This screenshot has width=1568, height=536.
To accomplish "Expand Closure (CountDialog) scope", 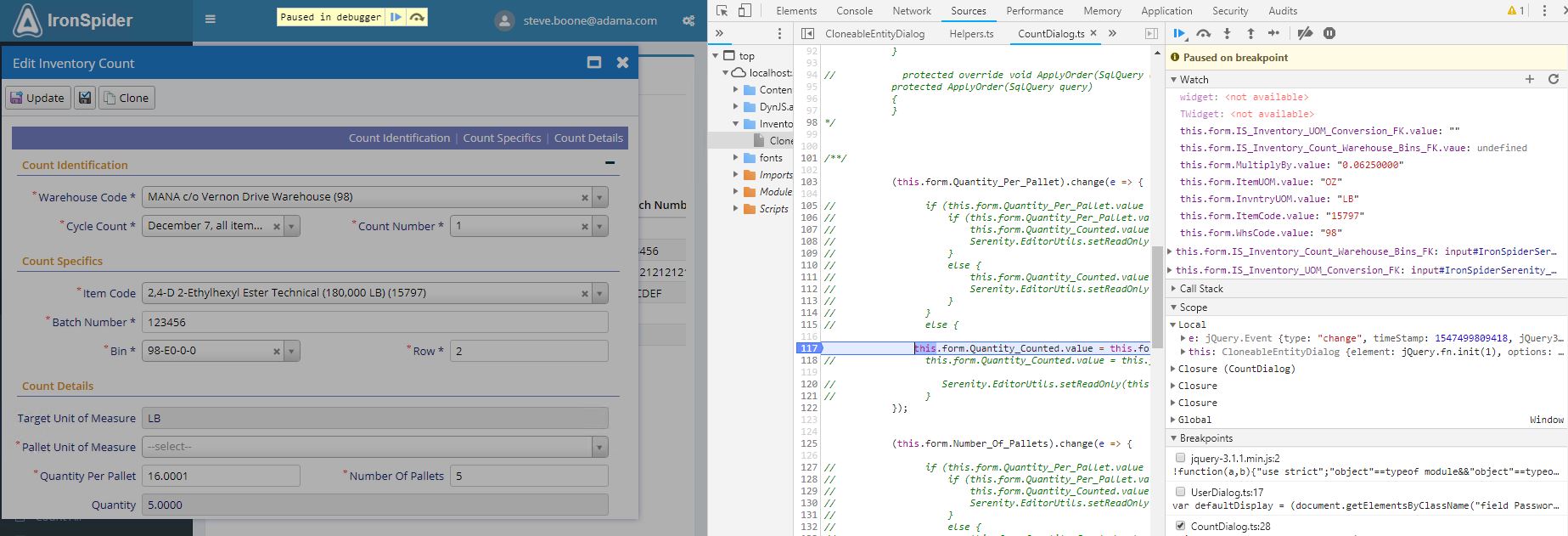I will click(1173, 369).
